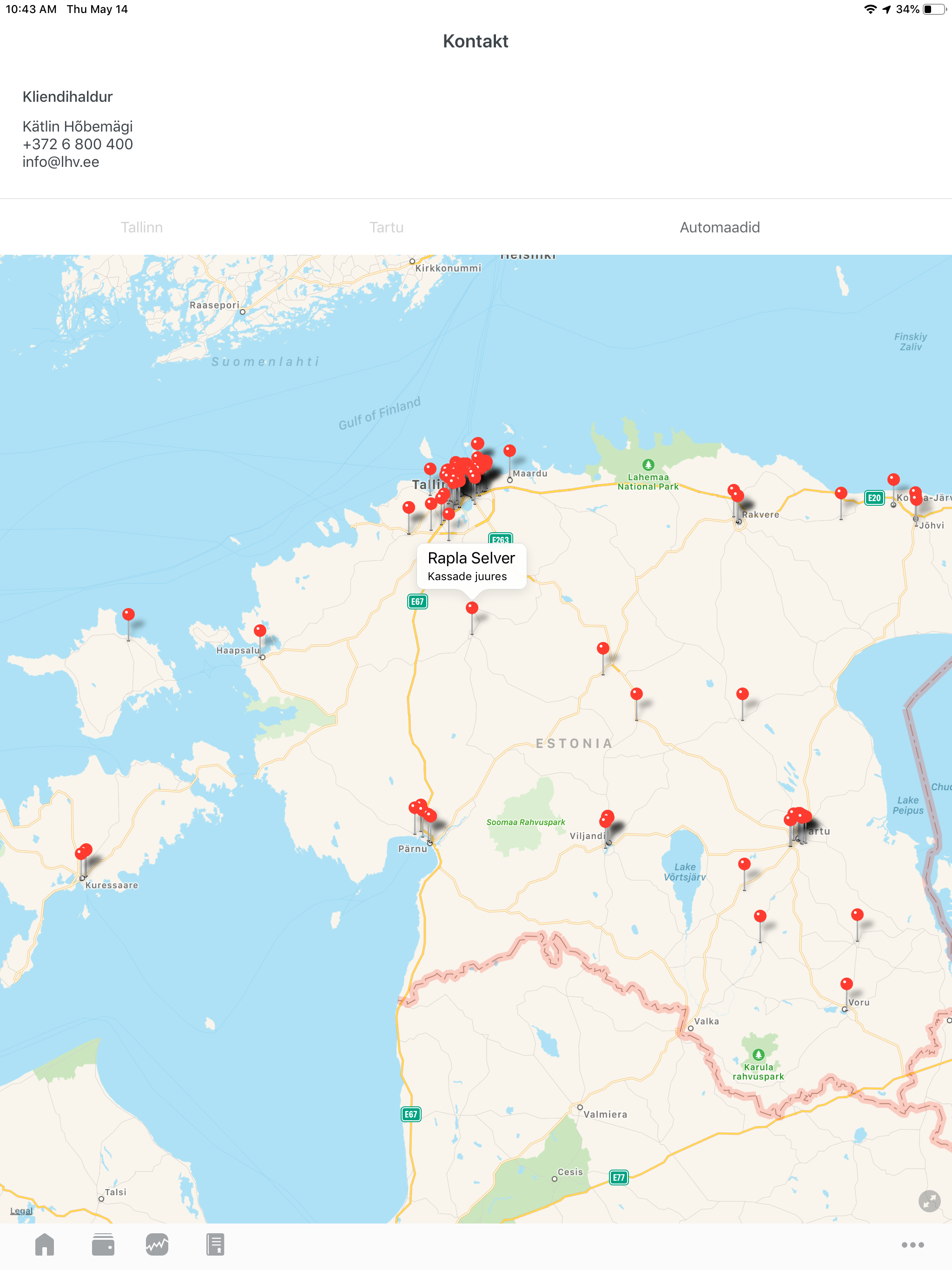Open the investment chart icon

click(x=157, y=1245)
